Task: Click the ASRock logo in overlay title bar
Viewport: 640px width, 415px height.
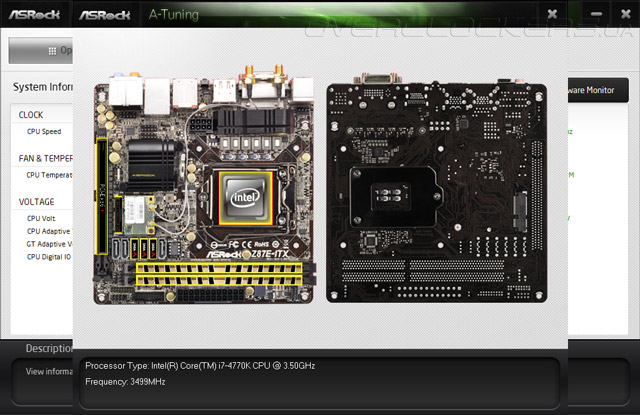Action: 104,15
